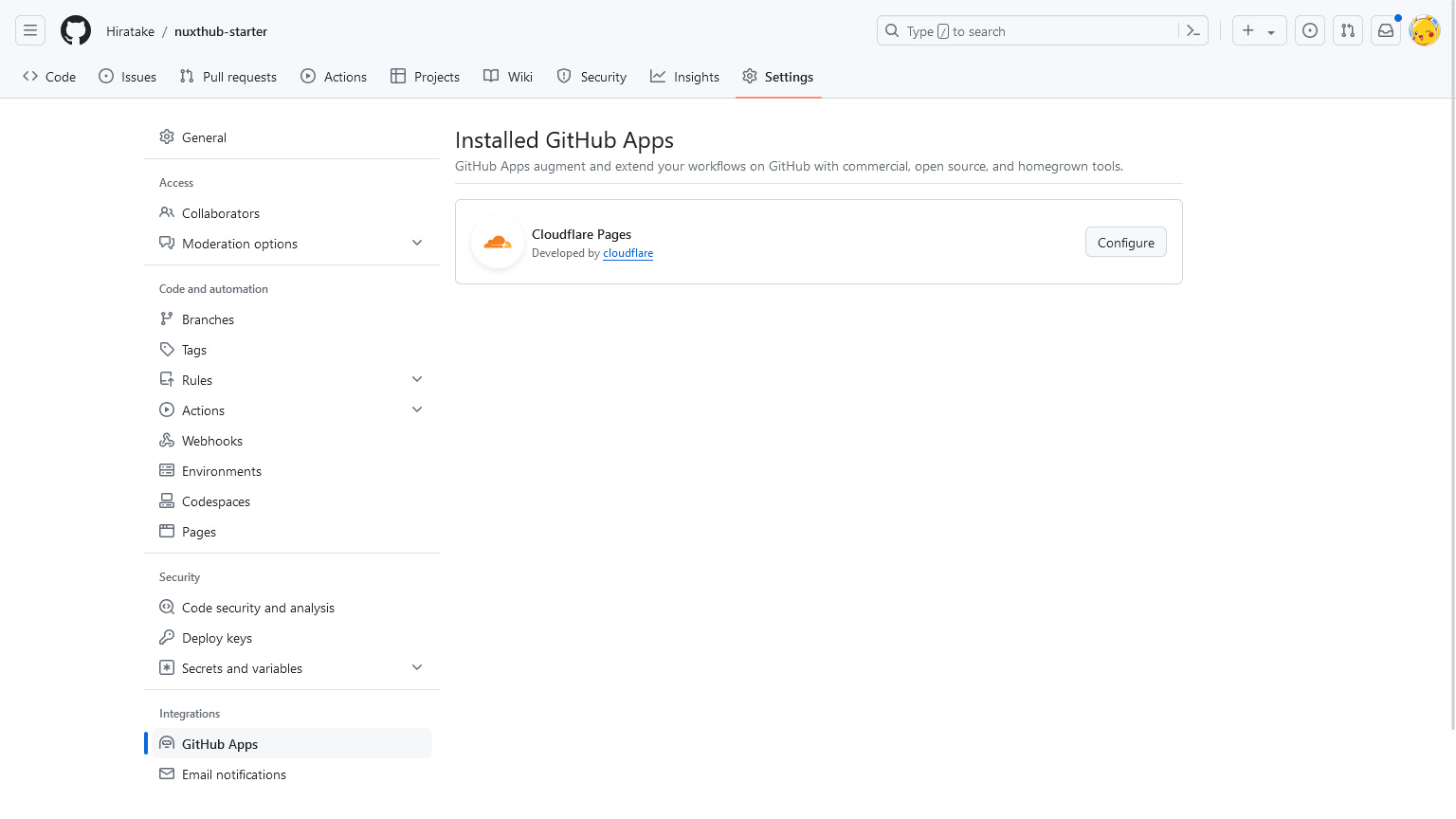The image size is (1456, 819).
Task: Click the Deploy keys key icon
Action: click(x=167, y=637)
